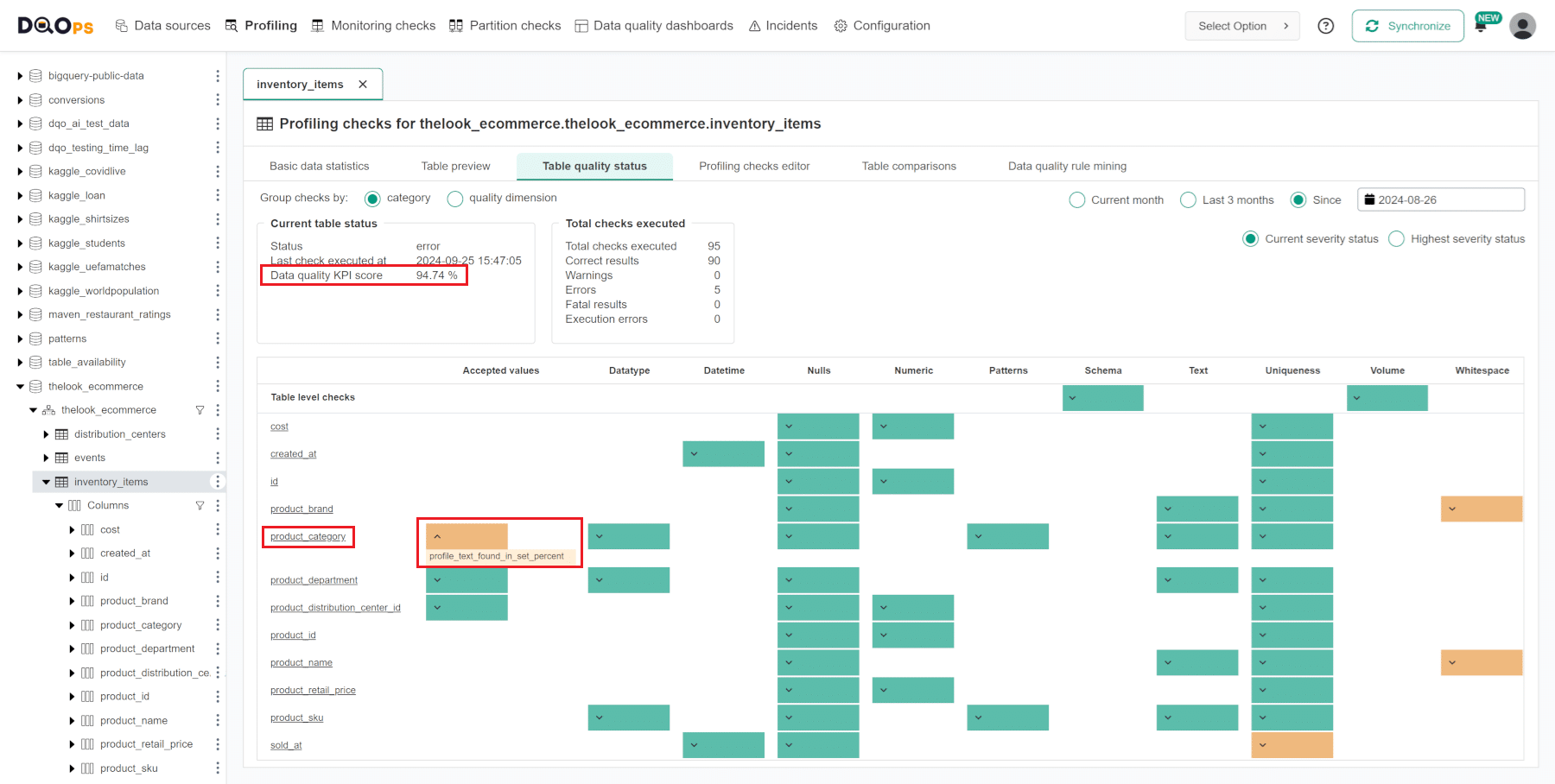Image resolution: width=1555 pixels, height=784 pixels.
Task: Open kebab menu for dqo_ai_test_data
Action: (218, 123)
